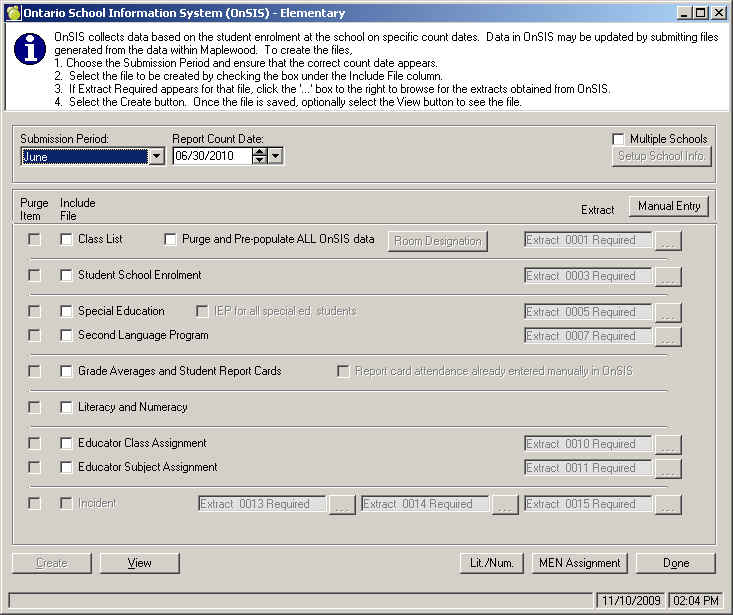Enable the Multiple Schools checkbox
733x615 pixels.
tap(619, 139)
